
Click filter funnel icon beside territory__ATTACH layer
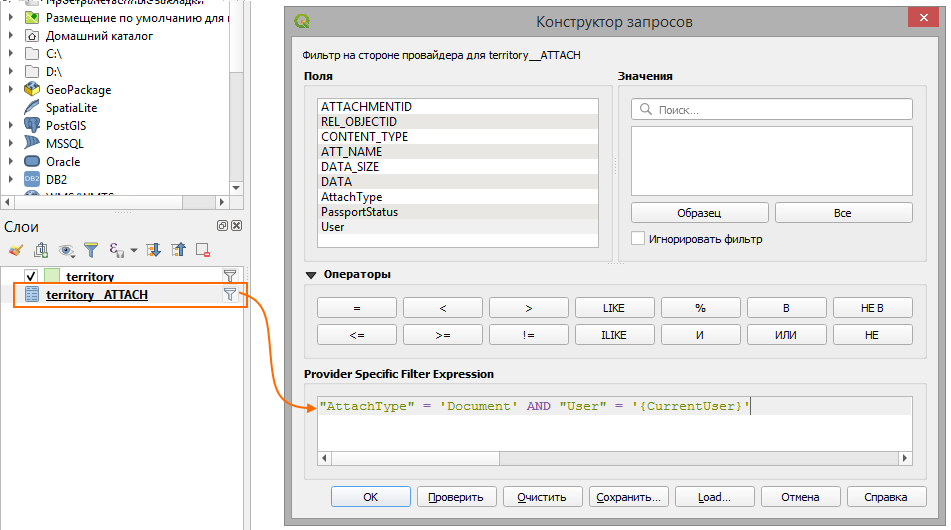pos(230,294)
